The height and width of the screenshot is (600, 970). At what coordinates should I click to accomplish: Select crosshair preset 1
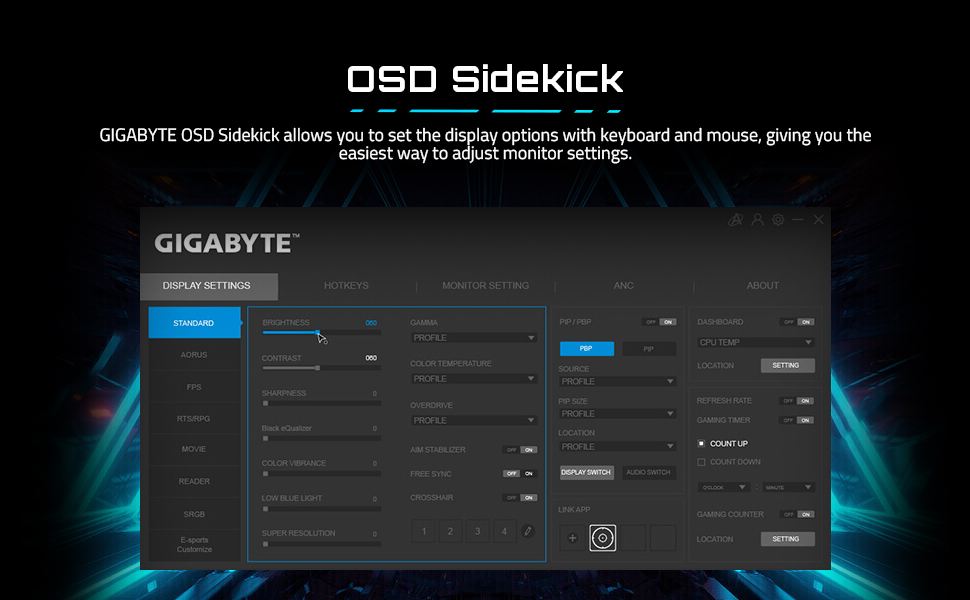click(424, 531)
